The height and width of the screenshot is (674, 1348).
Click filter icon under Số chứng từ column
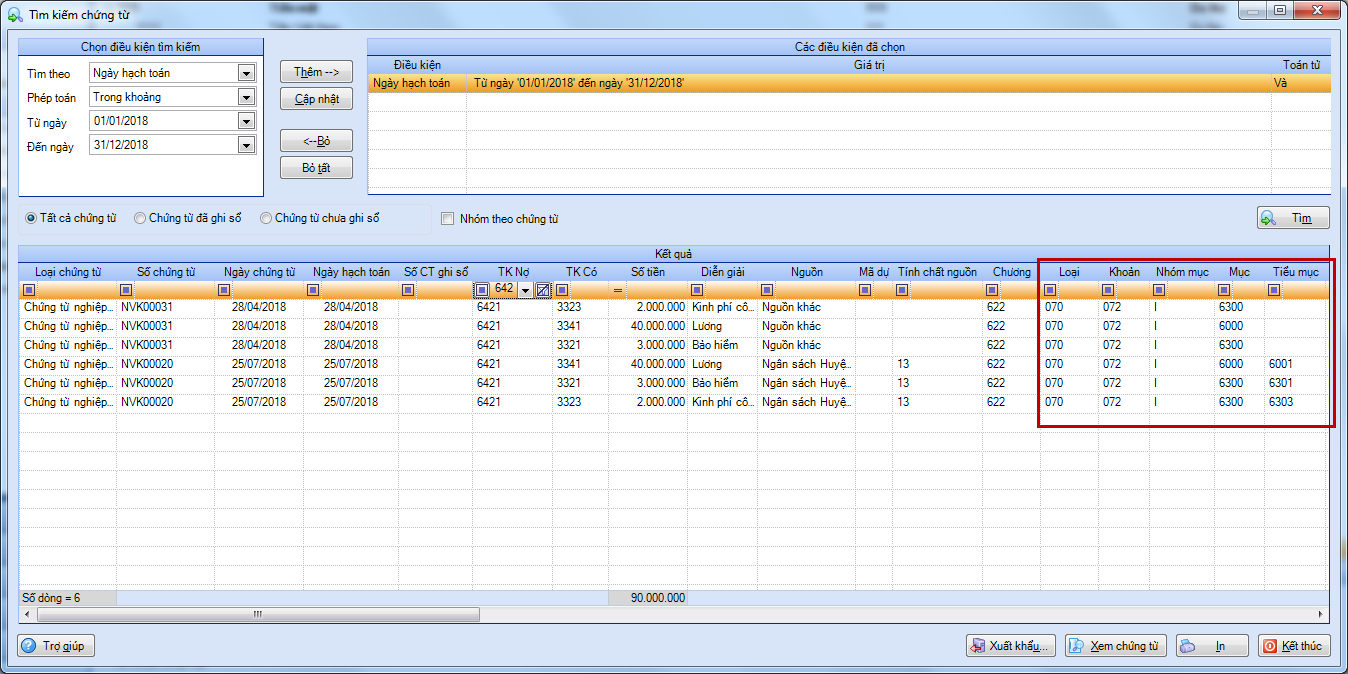126,290
